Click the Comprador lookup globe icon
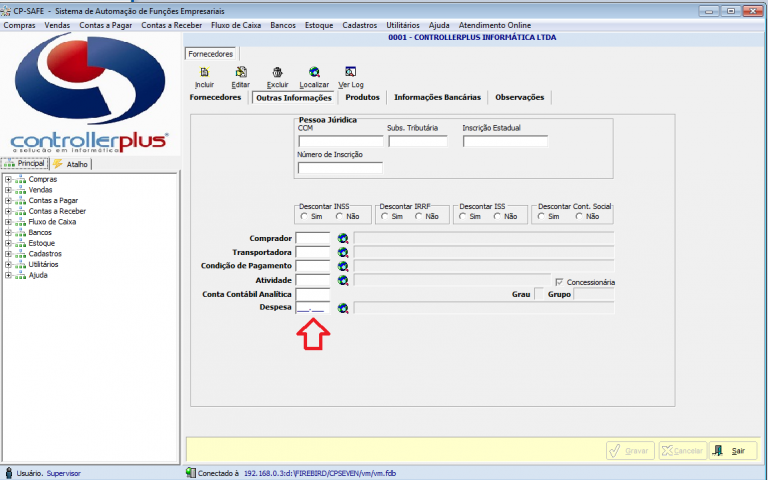The image size is (768, 480). point(343,239)
